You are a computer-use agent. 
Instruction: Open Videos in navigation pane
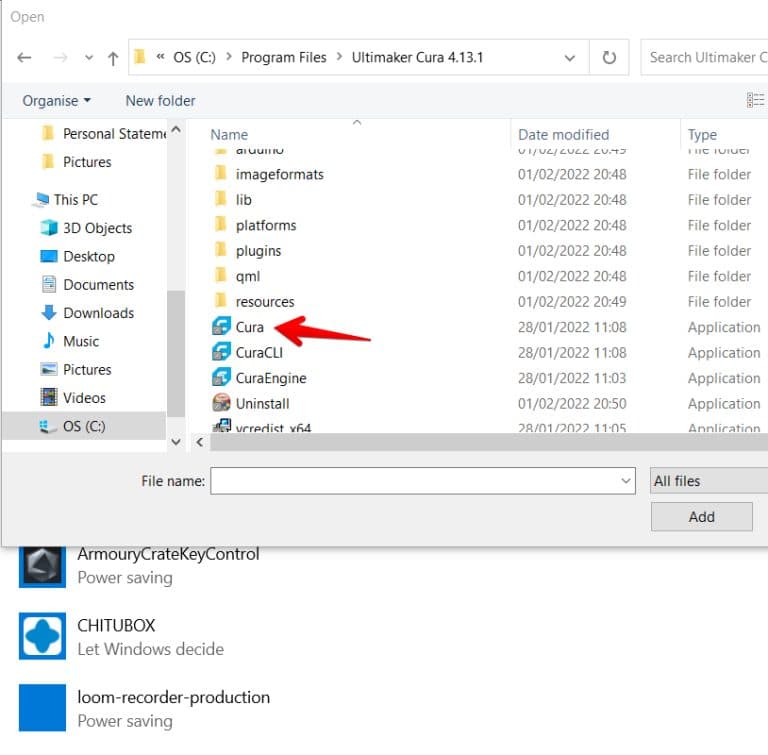click(73, 398)
